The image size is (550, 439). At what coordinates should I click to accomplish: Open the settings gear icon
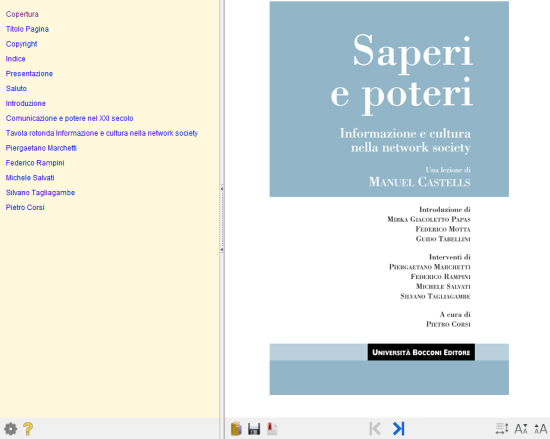click(11, 428)
